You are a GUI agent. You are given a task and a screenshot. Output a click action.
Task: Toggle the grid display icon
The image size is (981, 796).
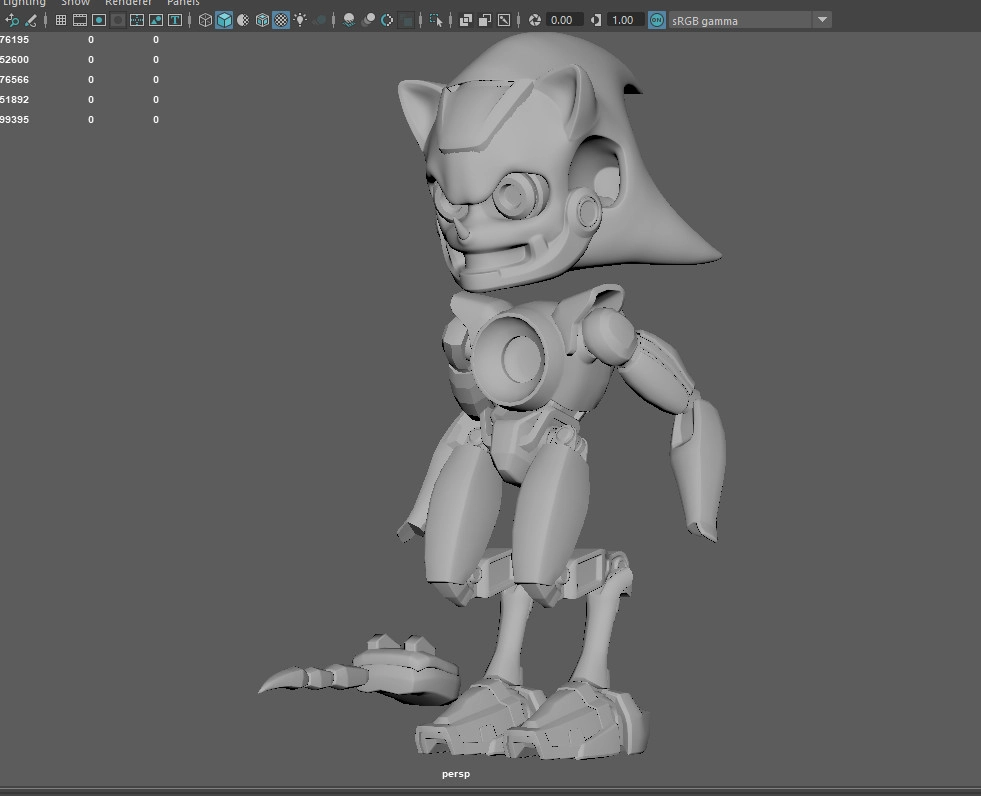coord(61,20)
